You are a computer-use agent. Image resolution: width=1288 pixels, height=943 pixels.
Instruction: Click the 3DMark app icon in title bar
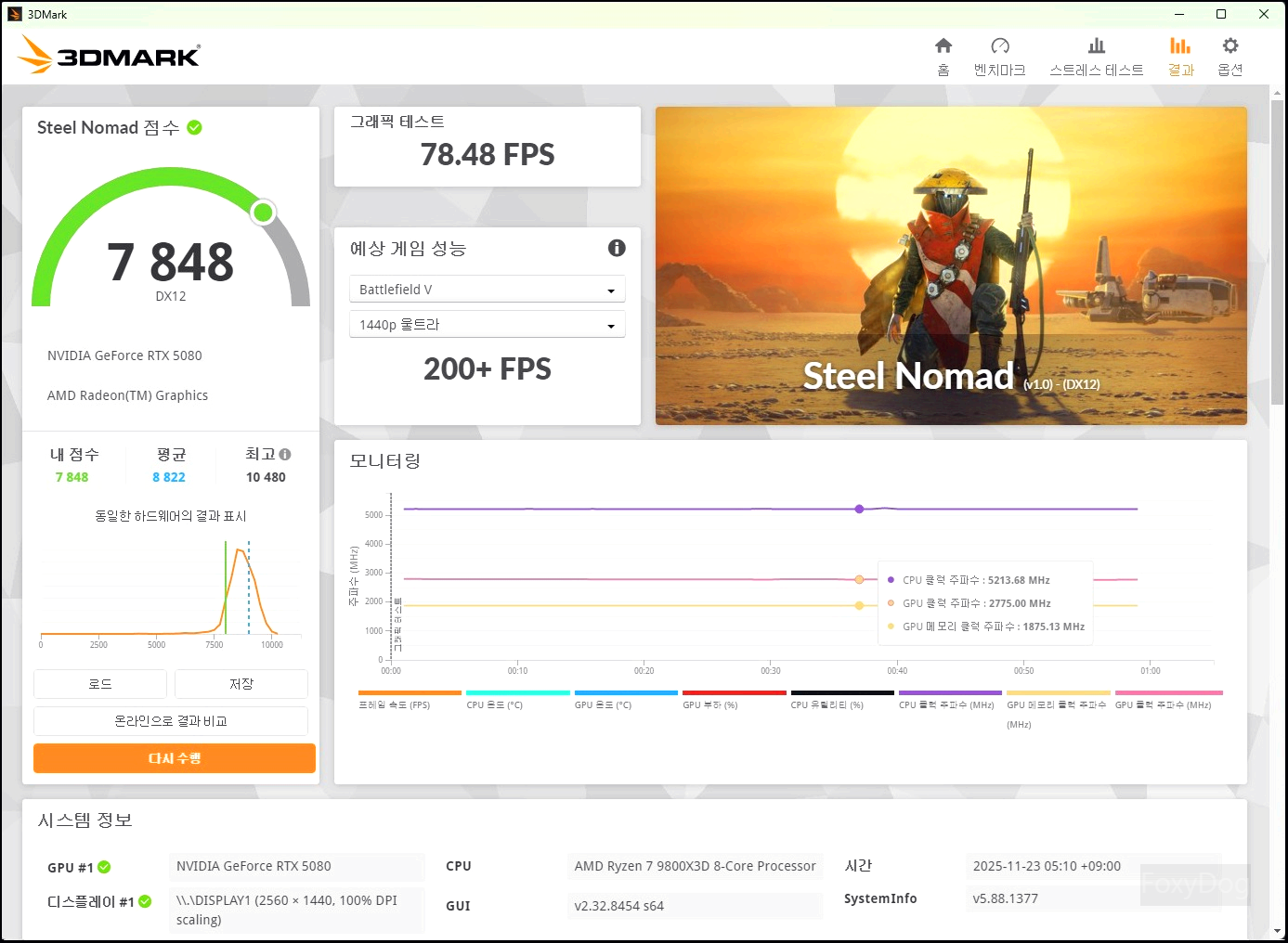(x=15, y=14)
